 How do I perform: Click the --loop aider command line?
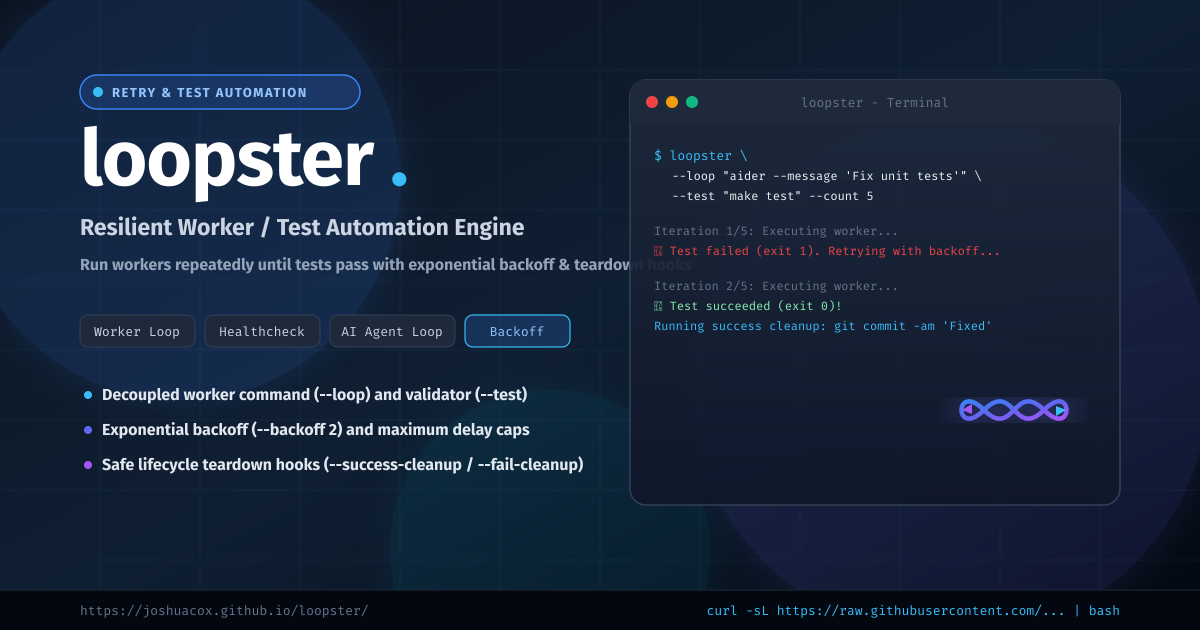click(x=827, y=176)
